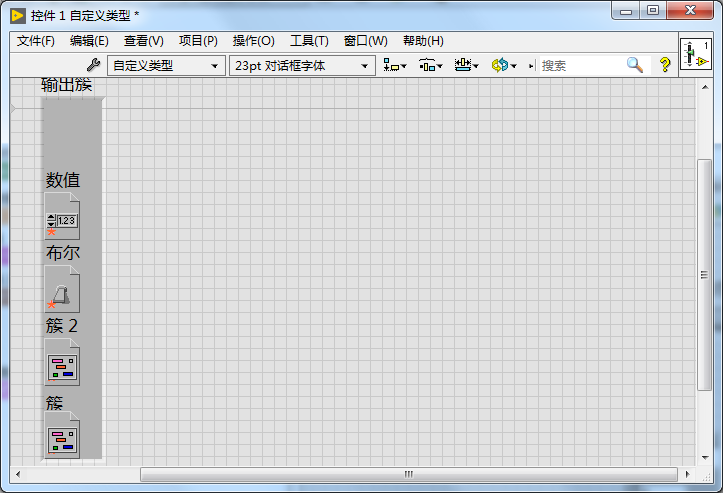The height and width of the screenshot is (493, 723).
Task: Open the 自定义类型 control type dropdown
Action: pyautogui.click(x=166, y=65)
